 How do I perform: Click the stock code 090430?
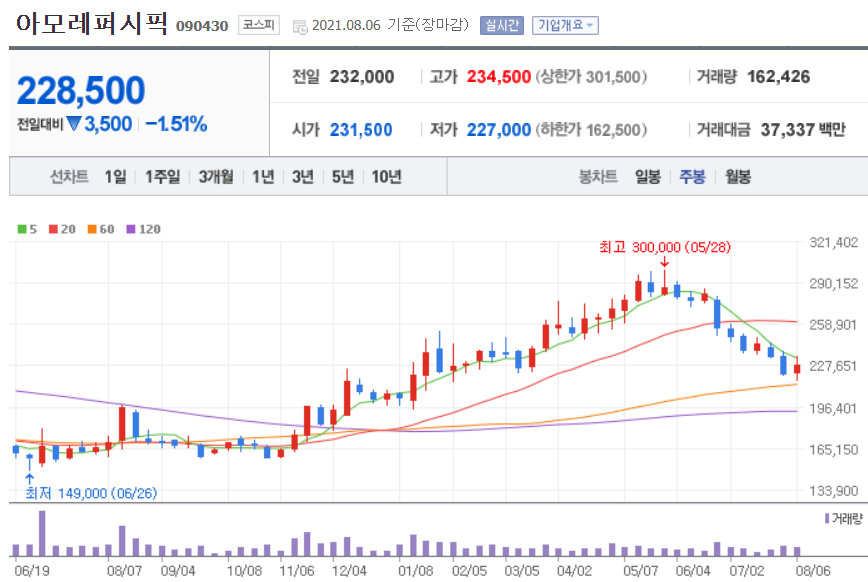coord(202,26)
